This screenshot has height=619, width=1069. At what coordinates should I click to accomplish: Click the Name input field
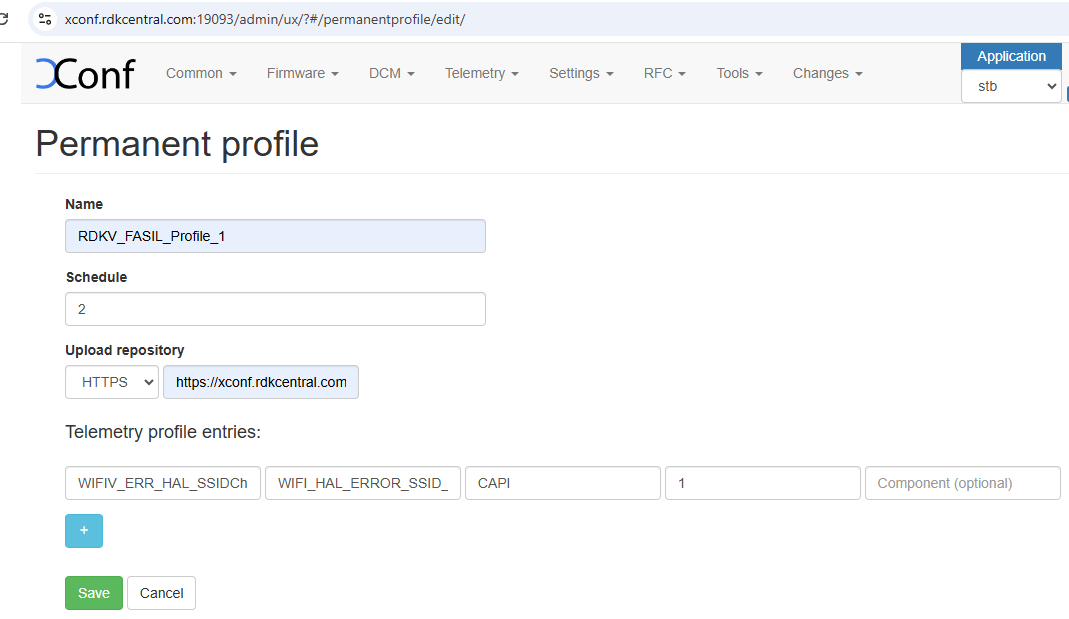(x=275, y=236)
